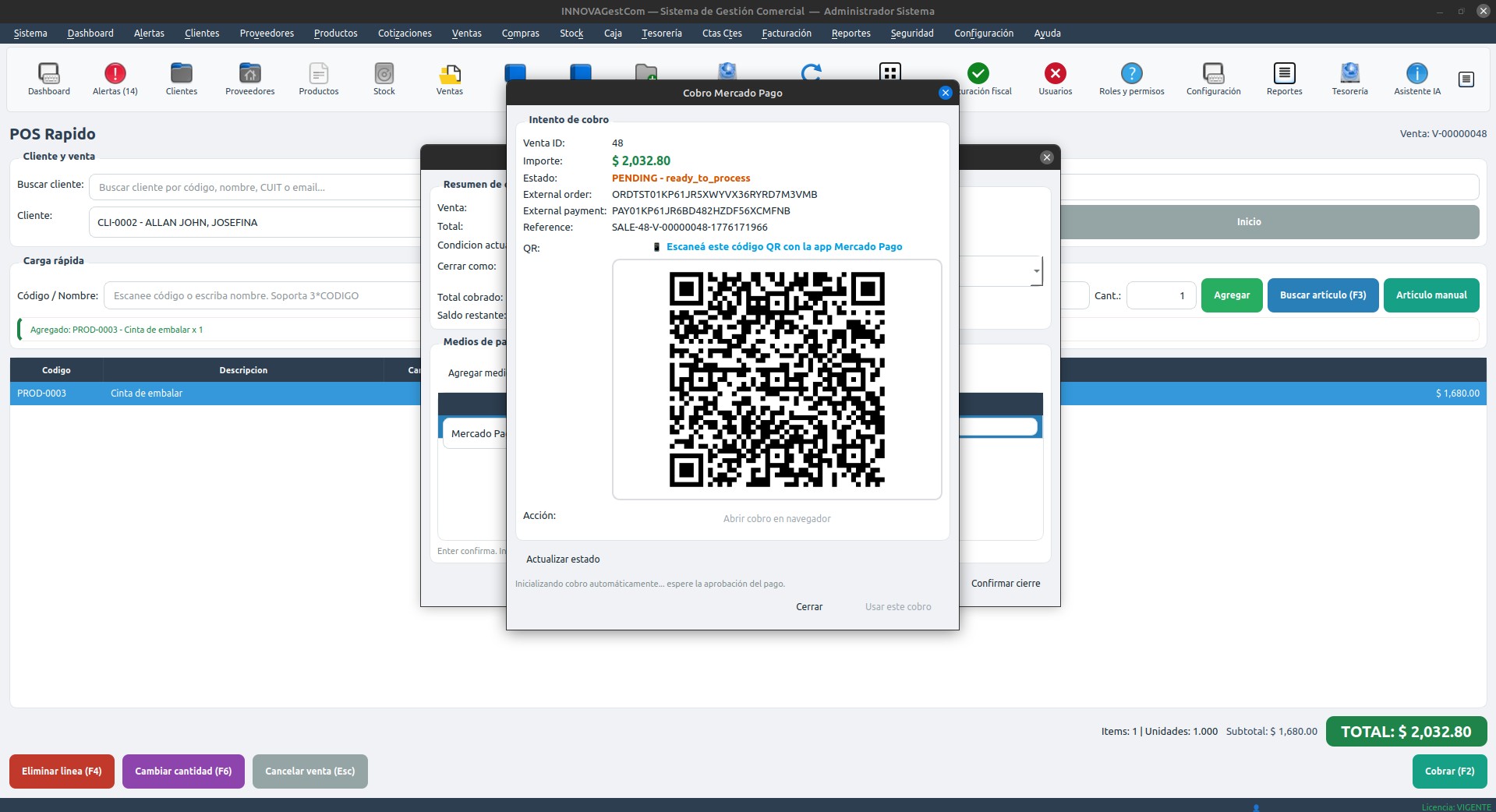Click Cancelar venta (Esc) button
1496x812 pixels.
pyautogui.click(x=309, y=771)
